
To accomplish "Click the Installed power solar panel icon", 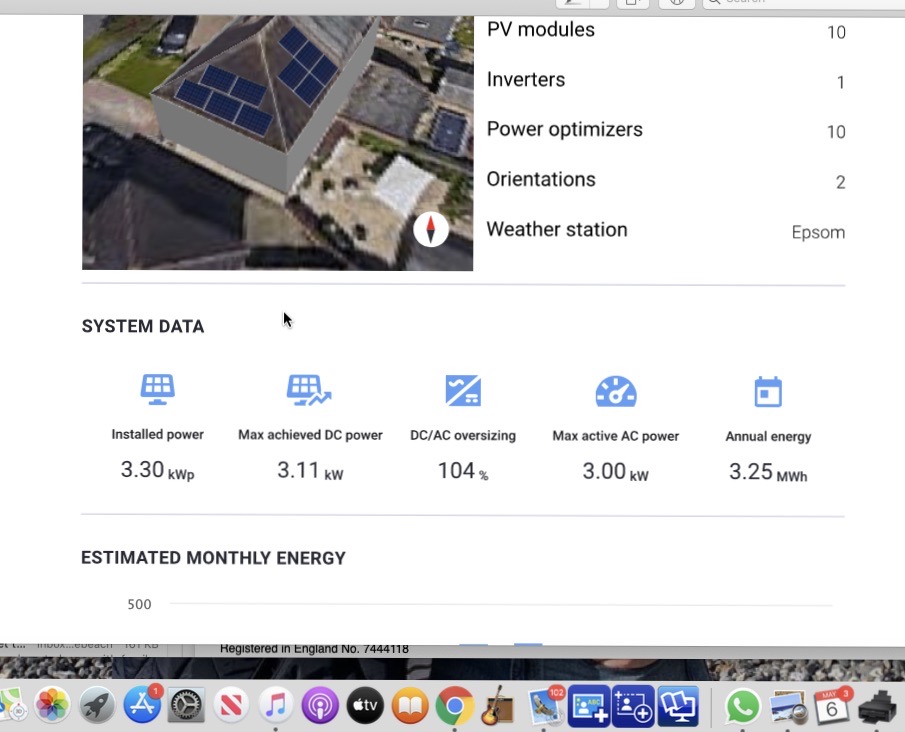I will tap(158, 389).
